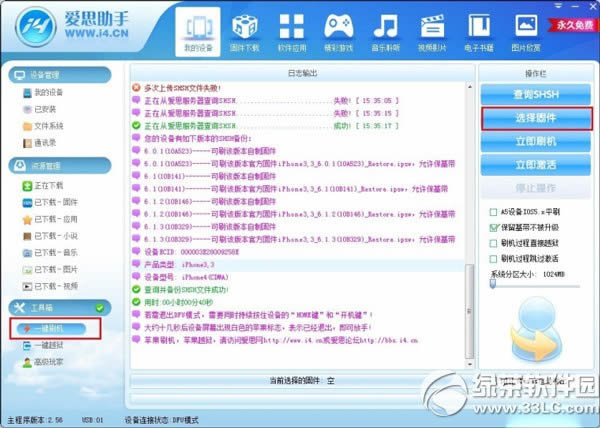Open the 视频影片 clapperboard icon
Screen dimensions: 600x428
tap(432, 33)
